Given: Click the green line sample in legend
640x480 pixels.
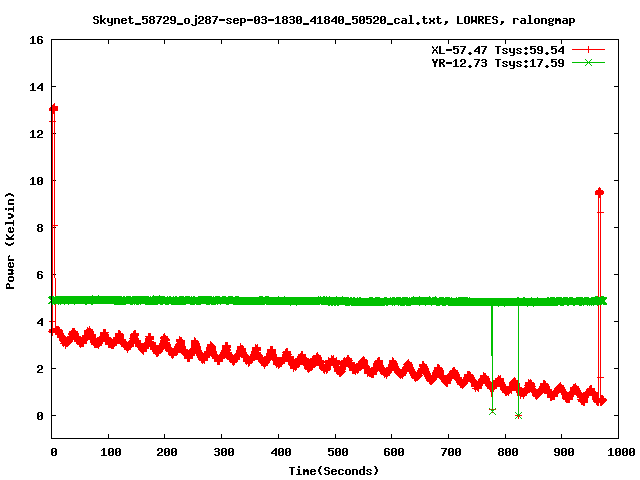Looking at the screenshot, I should pos(588,62).
